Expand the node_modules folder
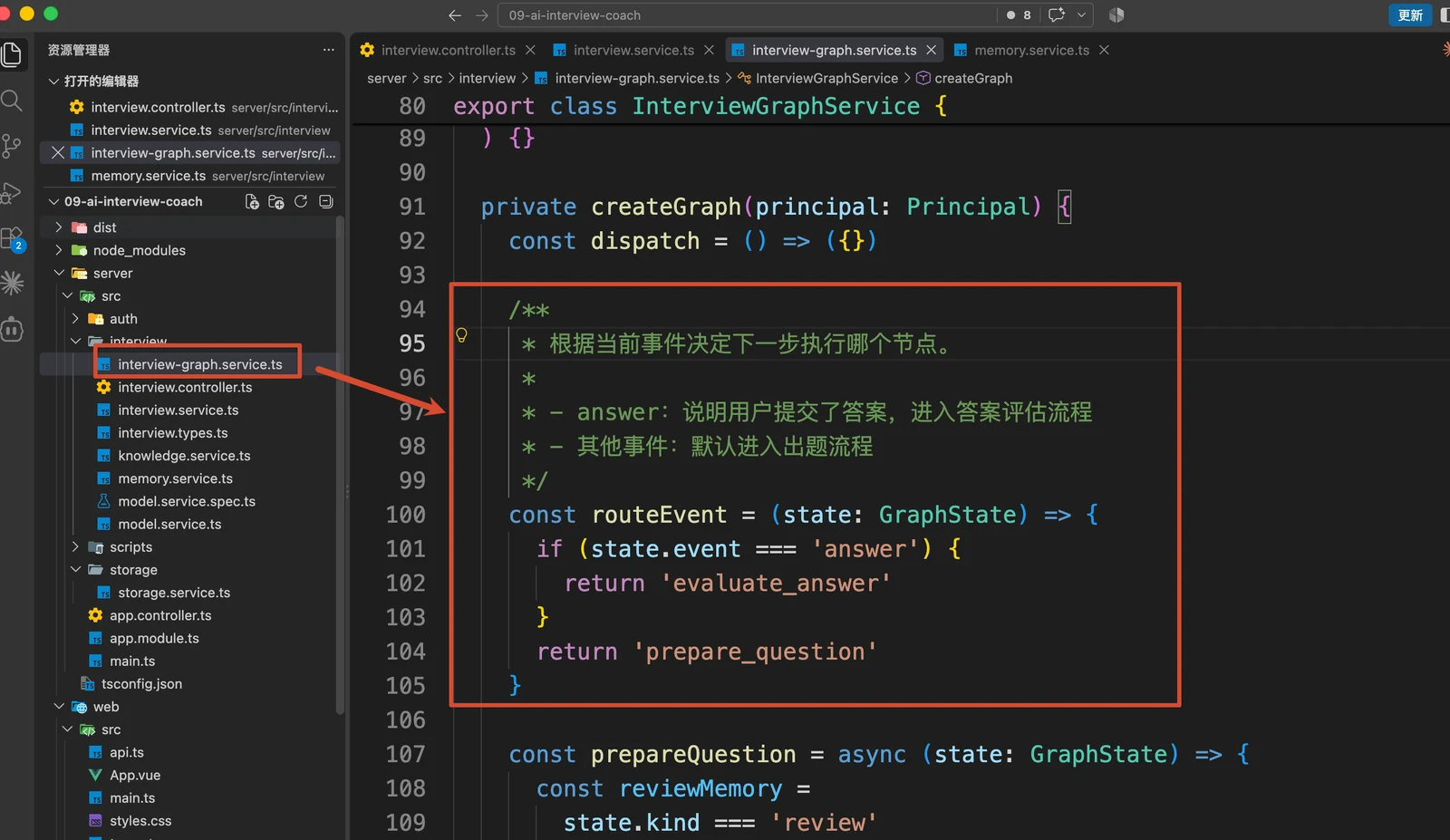This screenshot has height=840, width=1450. pyautogui.click(x=59, y=250)
